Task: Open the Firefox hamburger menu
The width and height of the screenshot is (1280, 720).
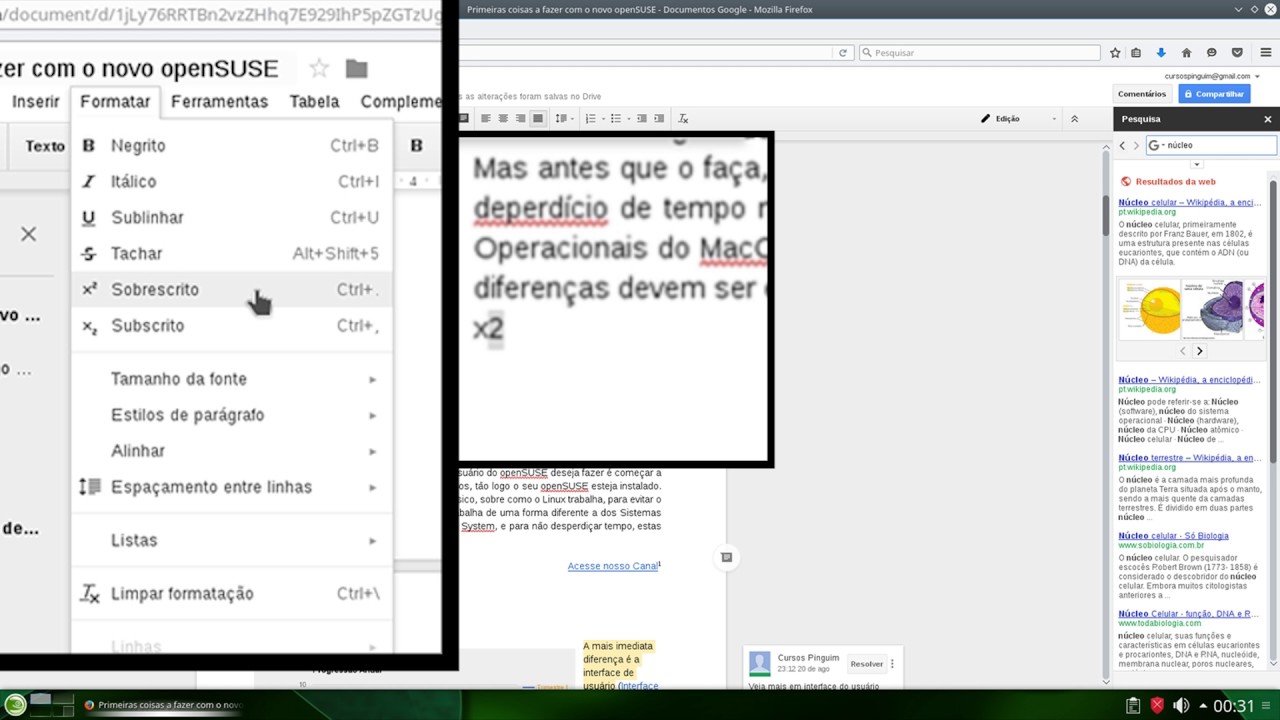Action: [x=1265, y=53]
